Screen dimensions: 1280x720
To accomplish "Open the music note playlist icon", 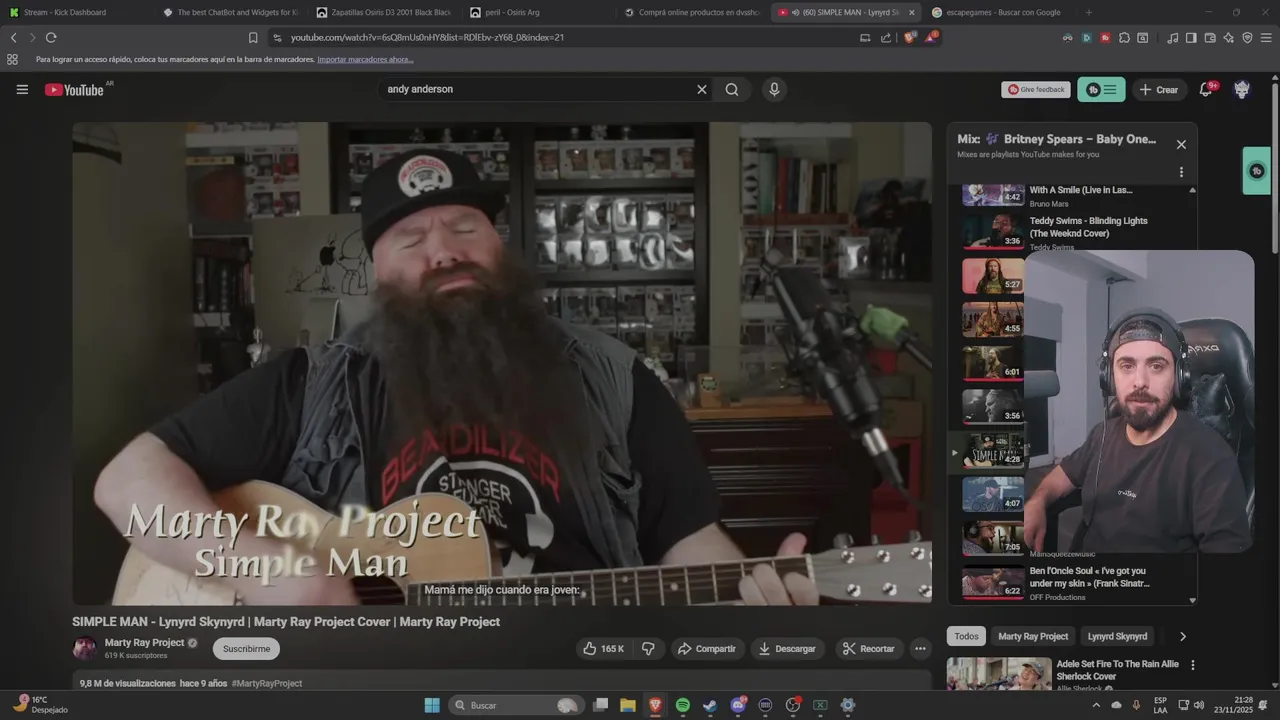I will click(x=1172, y=37).
